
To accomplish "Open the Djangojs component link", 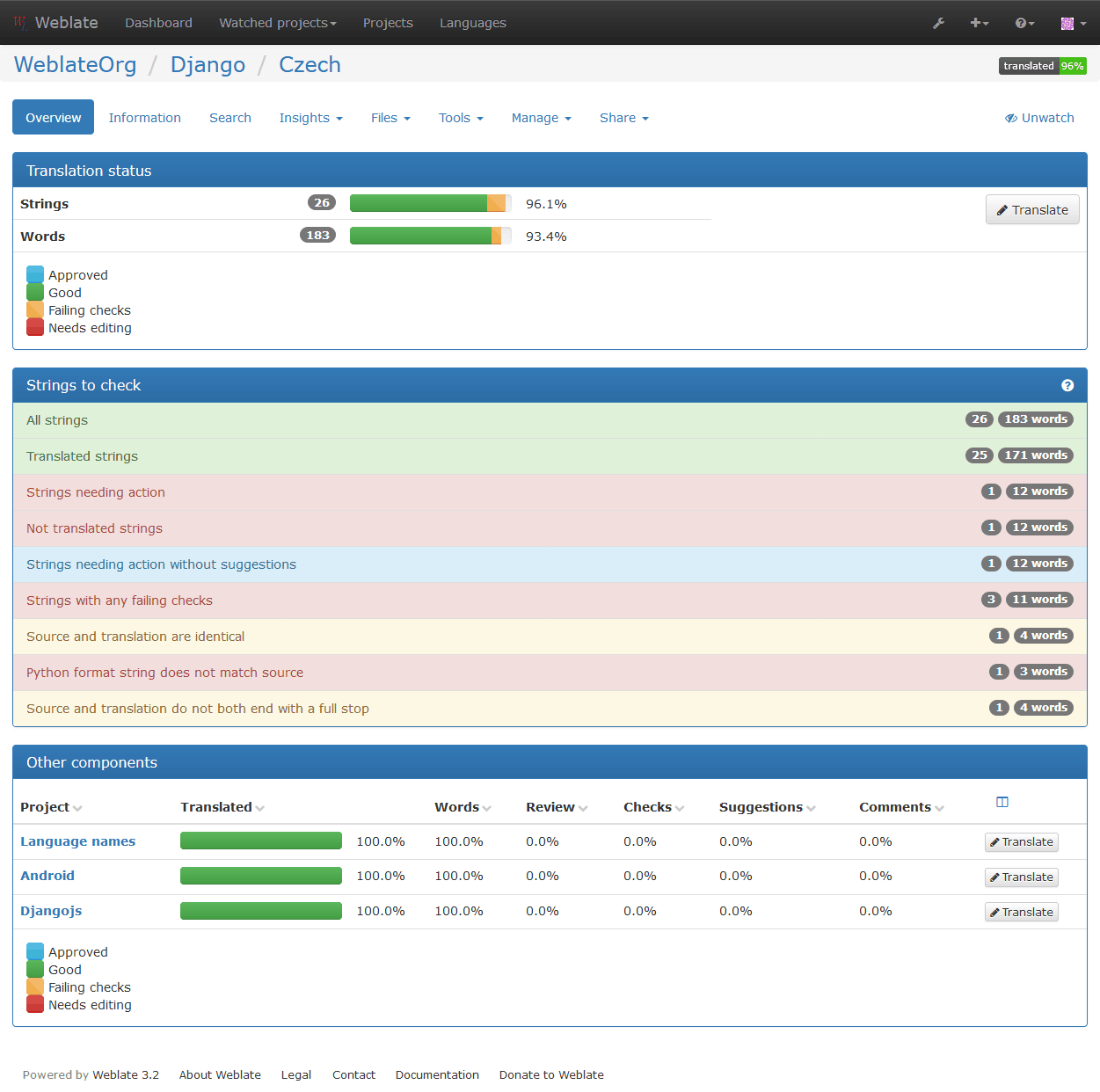I will pyautogui.click(x=51, y=911).
